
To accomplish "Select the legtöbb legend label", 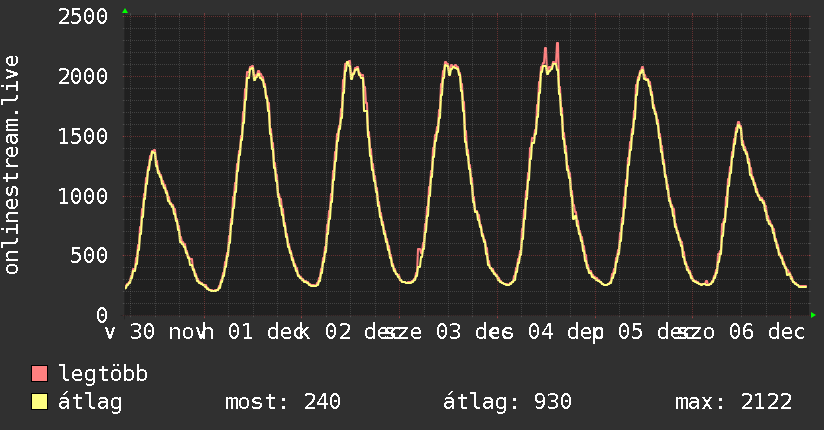I will click(x=104, y=375).
